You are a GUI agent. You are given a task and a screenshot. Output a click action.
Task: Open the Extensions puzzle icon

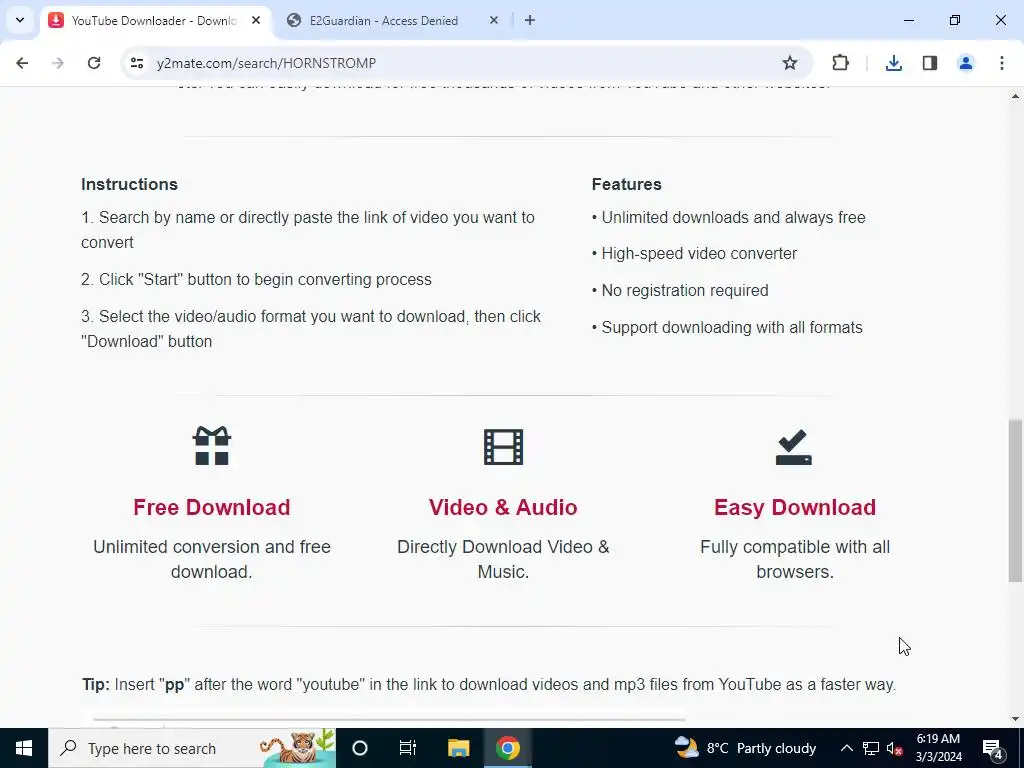(840, 63)
